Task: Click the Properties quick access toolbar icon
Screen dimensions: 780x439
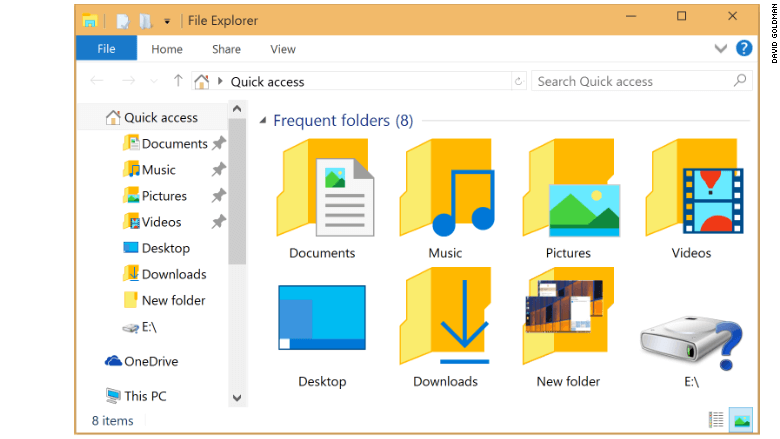Action: (x=122, y=21)
